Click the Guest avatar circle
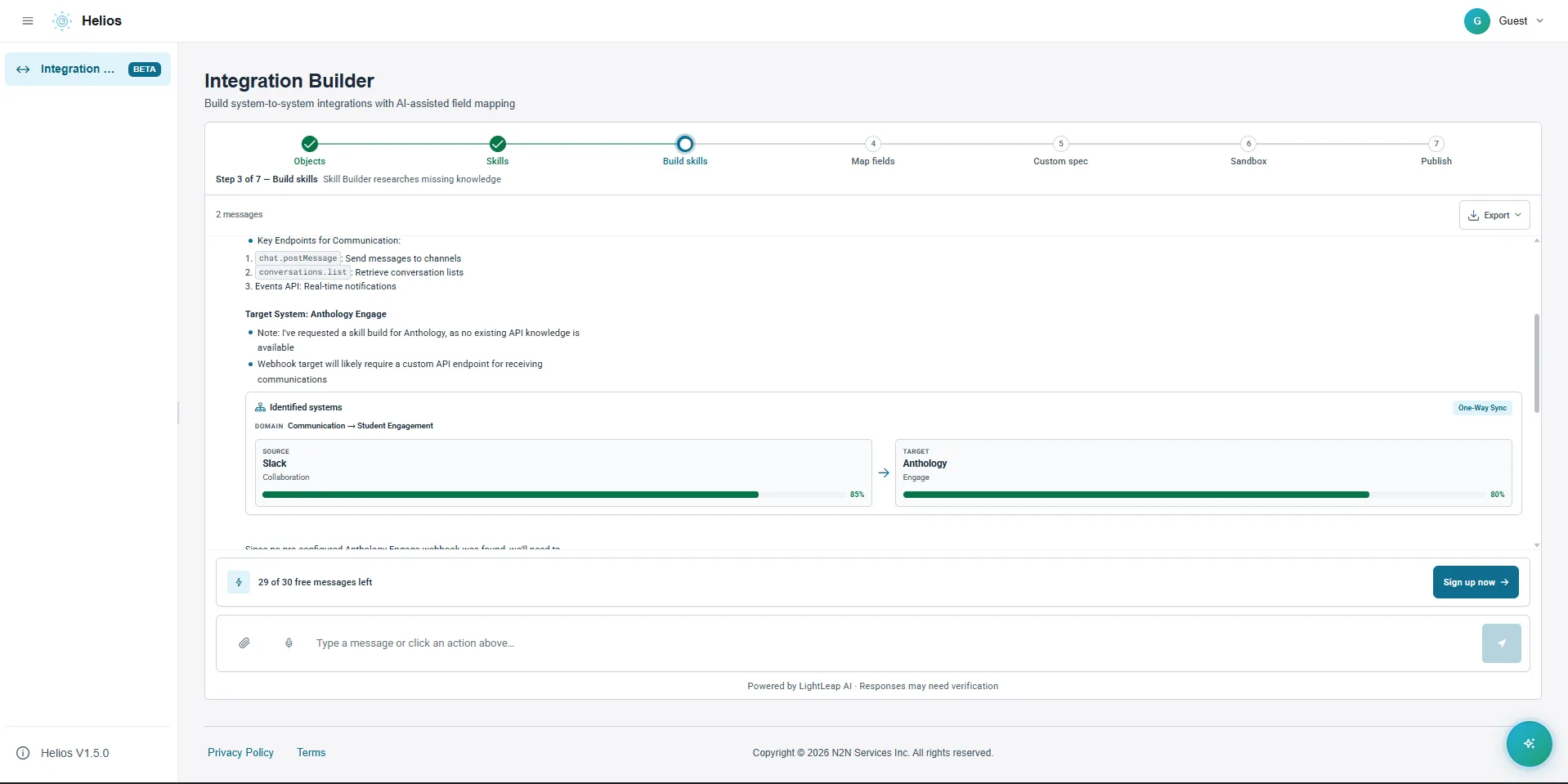This screenshot has height=784, width=1568. [1476, 21]
